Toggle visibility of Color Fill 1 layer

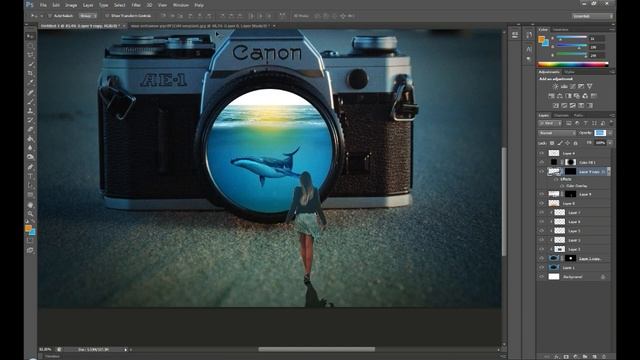coord(542,162)
